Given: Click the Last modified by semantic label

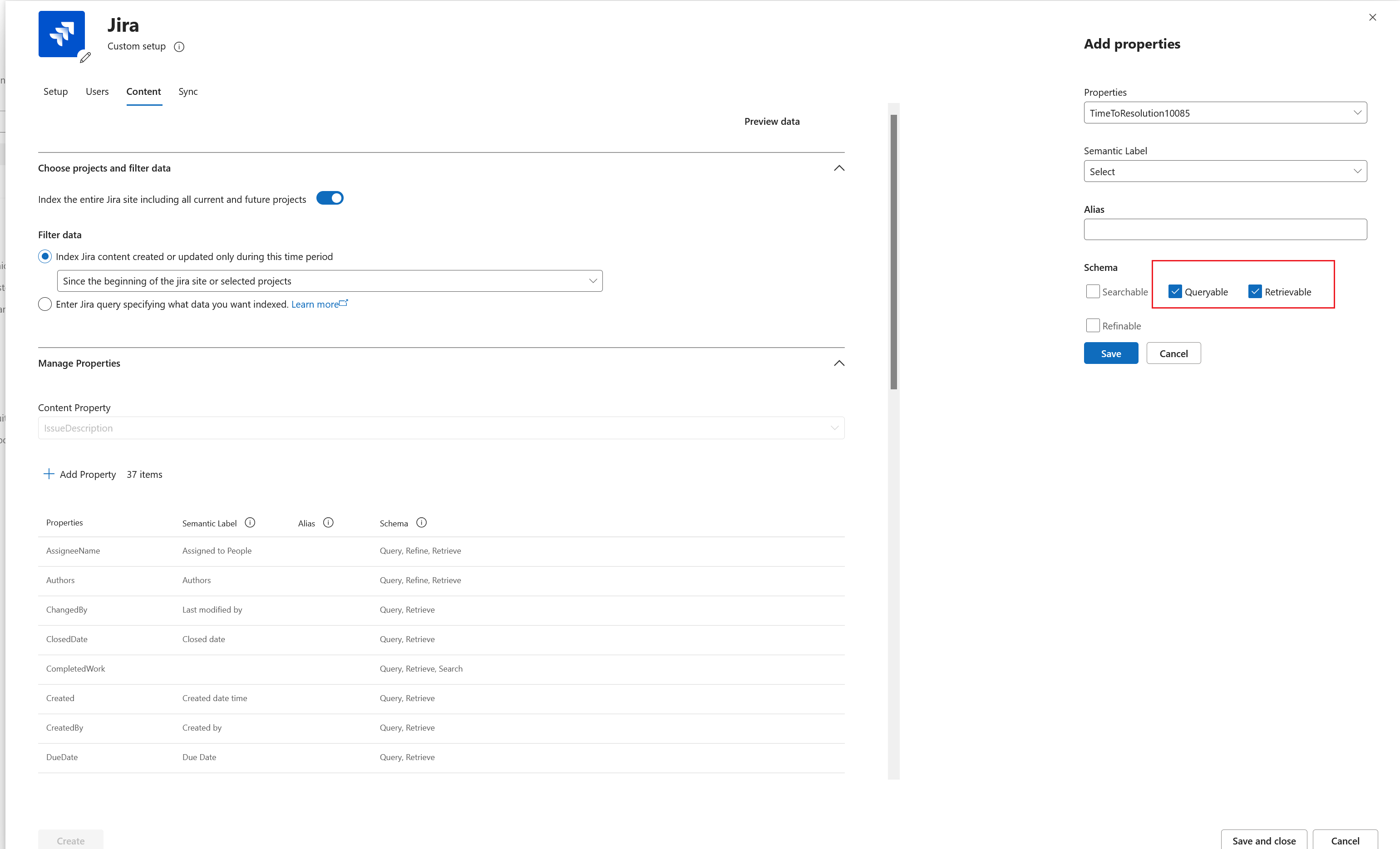Looking at the screenshot, I should [212, 610].
